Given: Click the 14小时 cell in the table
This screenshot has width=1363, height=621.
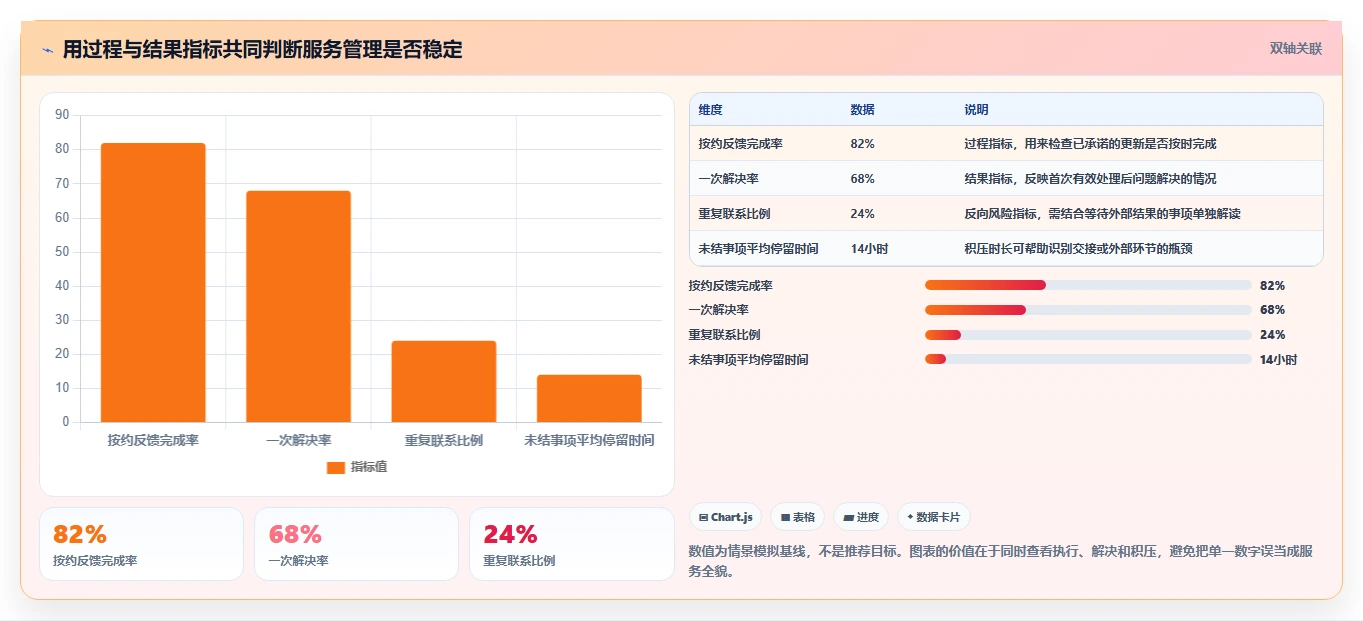Looking at the screenshot, I should pyautogui.click(x=869, y=249).
